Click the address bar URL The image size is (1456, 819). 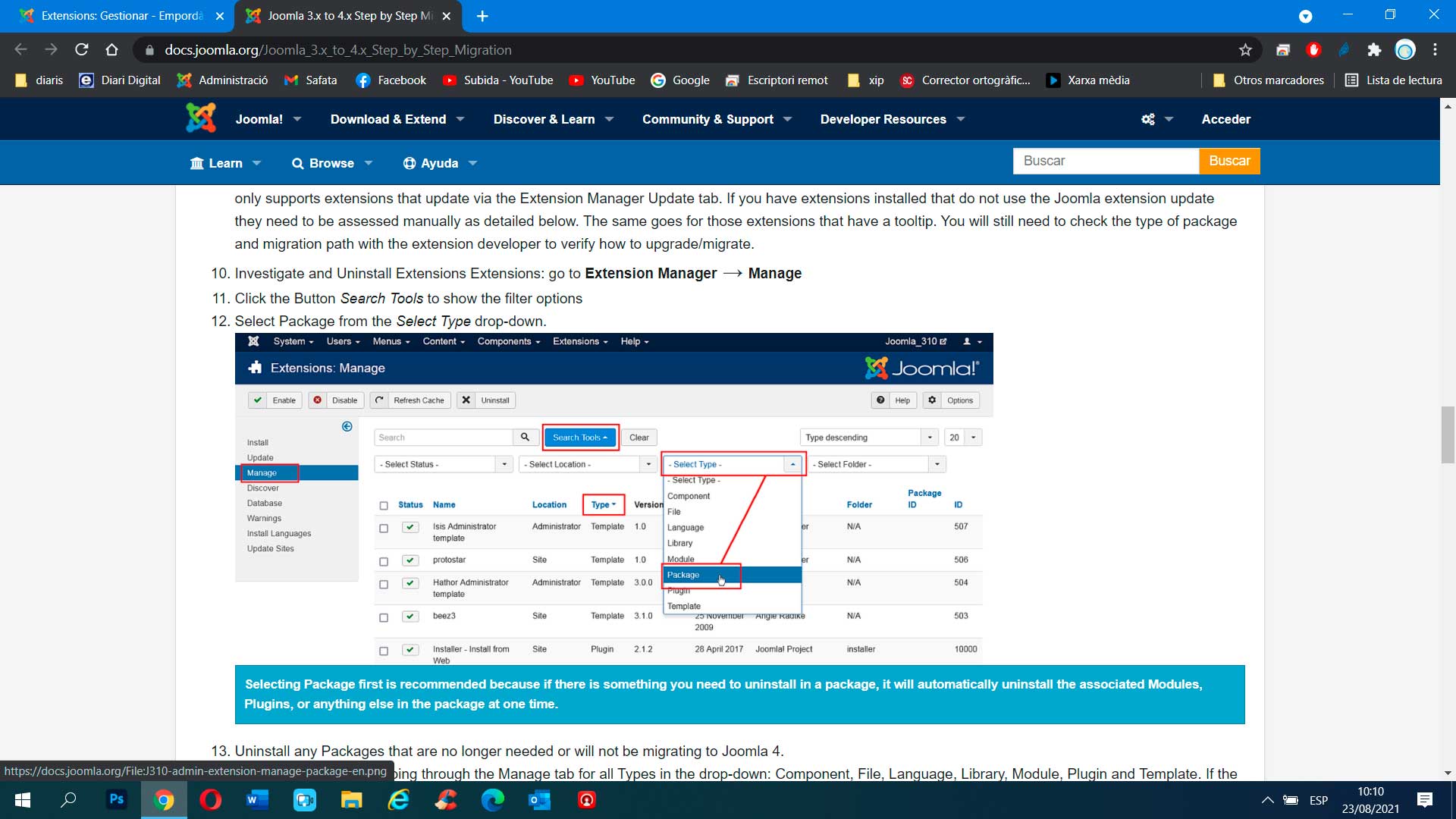click(338, 50)
